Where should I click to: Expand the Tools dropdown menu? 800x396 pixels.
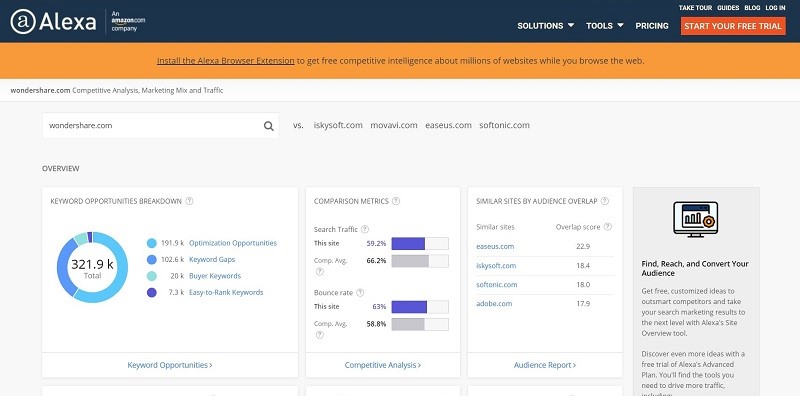click(x=605, y=26)
